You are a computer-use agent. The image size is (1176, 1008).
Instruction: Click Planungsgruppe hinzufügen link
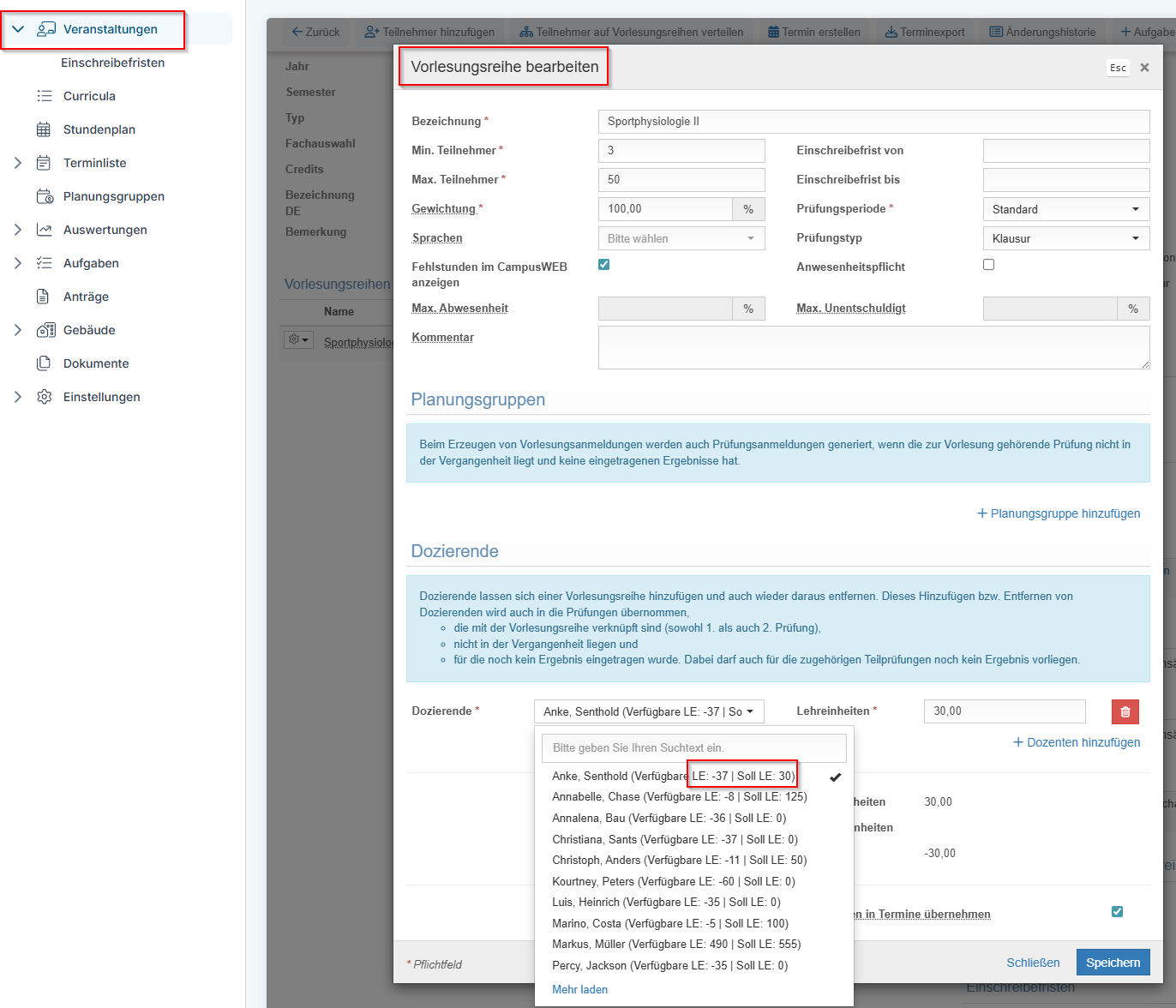click(1059, 513)
